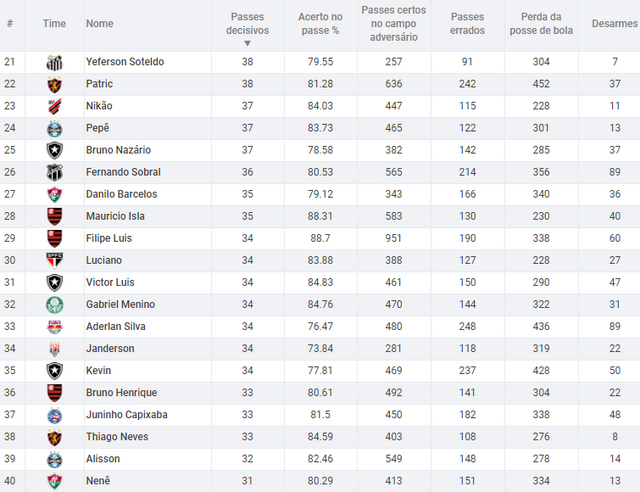Click the Atlético Goianiense crest next to Janderson
The height and width of the screenshot is (492, 640).
tap(54, 349)
